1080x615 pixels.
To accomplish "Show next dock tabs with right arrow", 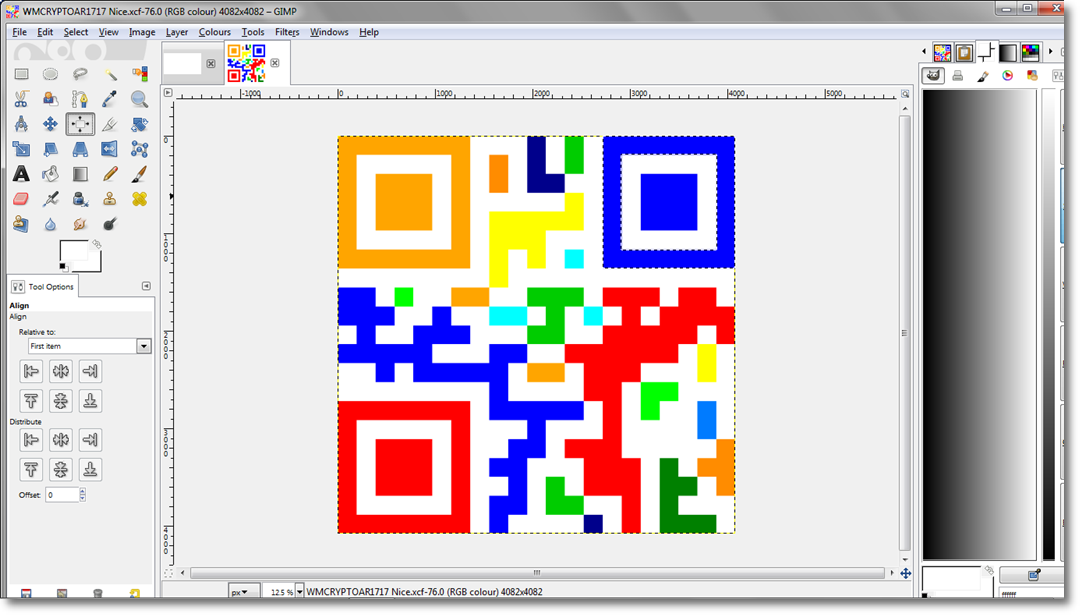I will (x=1050, y=52).
